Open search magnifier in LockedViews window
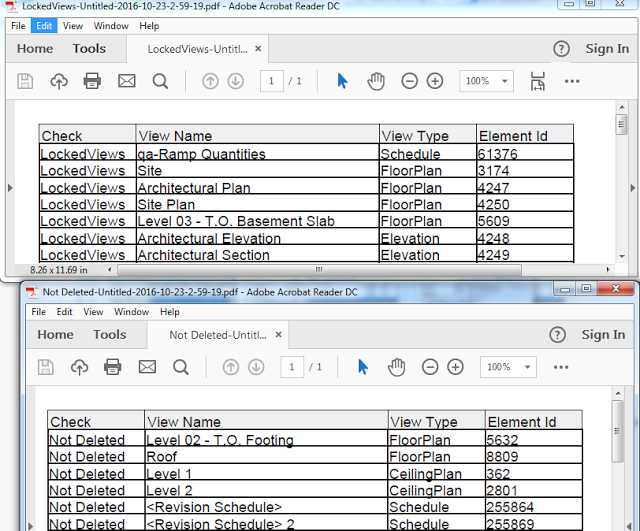Screen dimensions: 640x531 tap(160, 81)
